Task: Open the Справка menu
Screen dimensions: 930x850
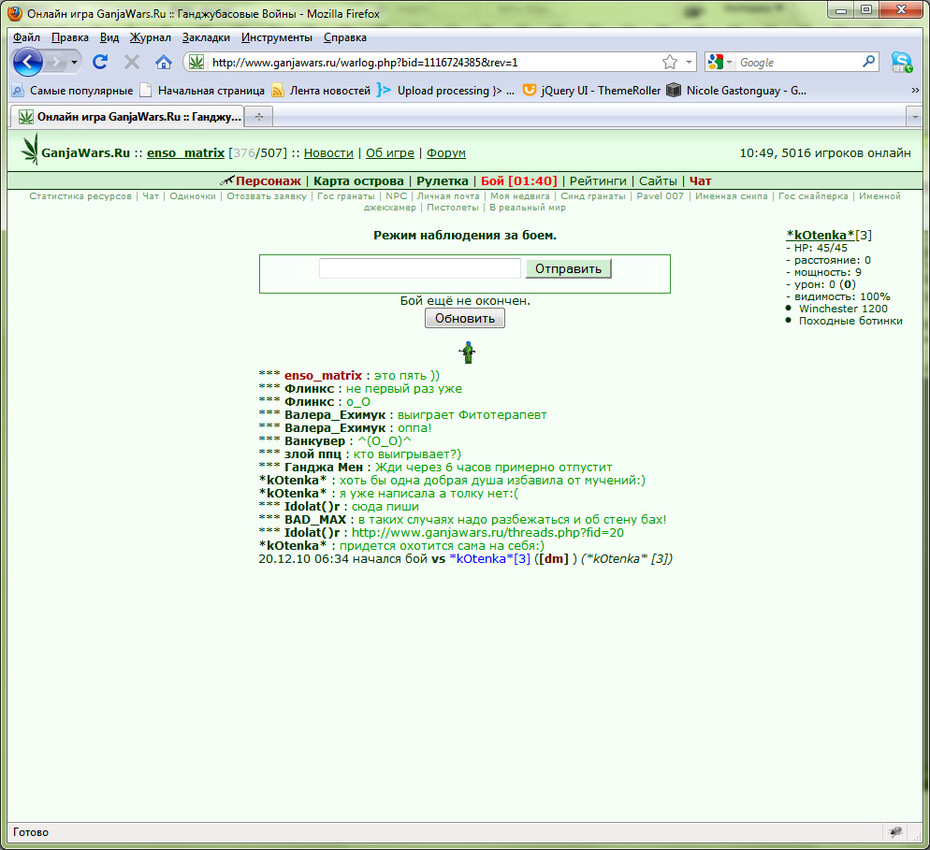Action: coord(345,37)
